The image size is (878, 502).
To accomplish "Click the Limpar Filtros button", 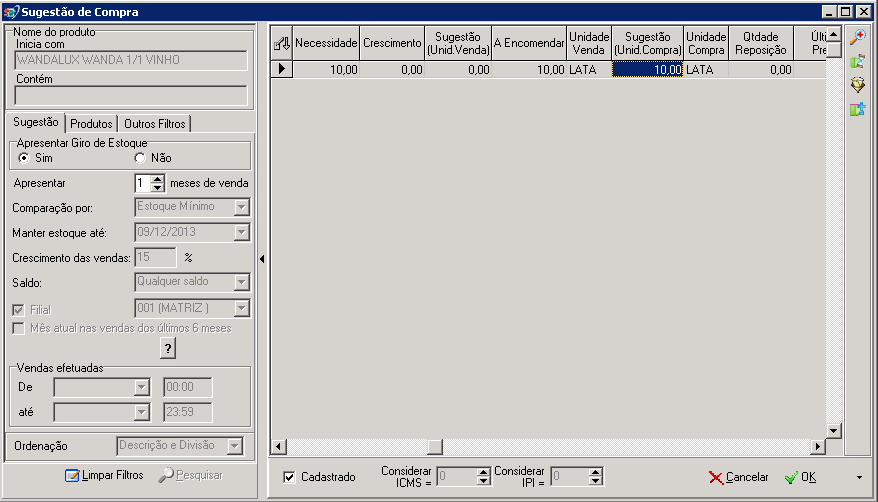I will point(105,475).
